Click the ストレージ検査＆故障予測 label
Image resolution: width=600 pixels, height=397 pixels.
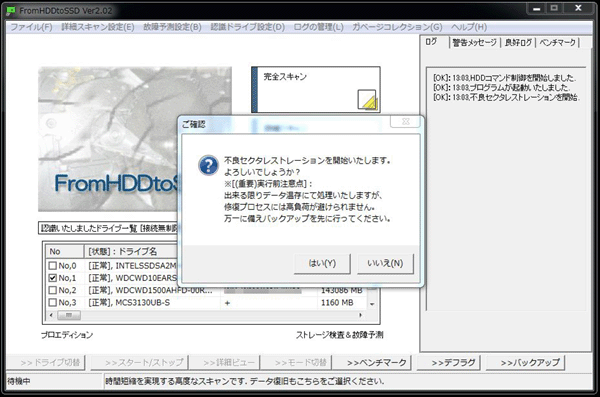tap(339, 335)
